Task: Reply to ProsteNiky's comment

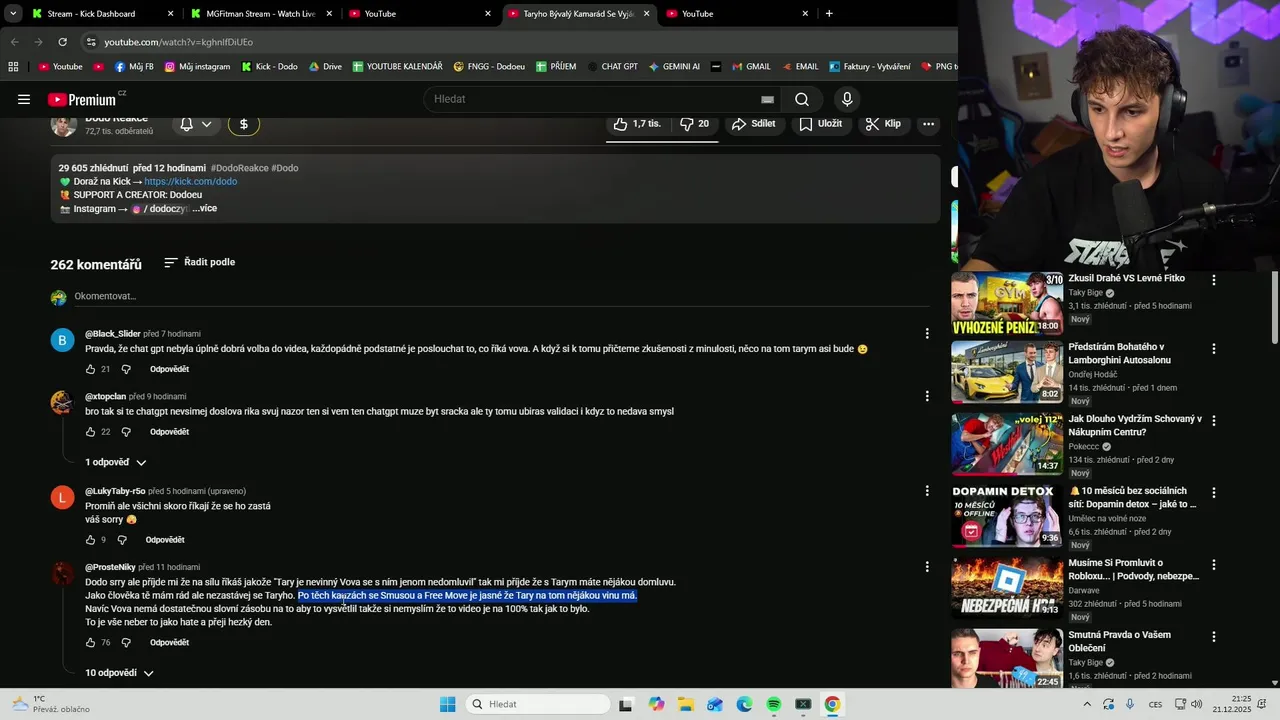Action: [169, 643]
